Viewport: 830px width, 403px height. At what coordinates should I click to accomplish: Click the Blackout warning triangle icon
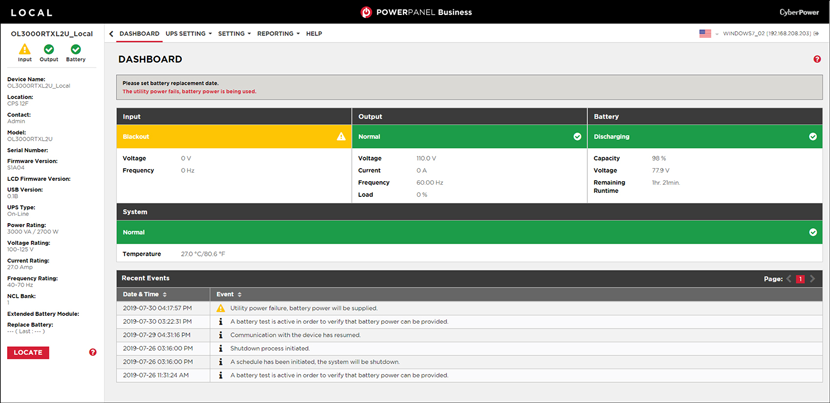coord(341,136)
